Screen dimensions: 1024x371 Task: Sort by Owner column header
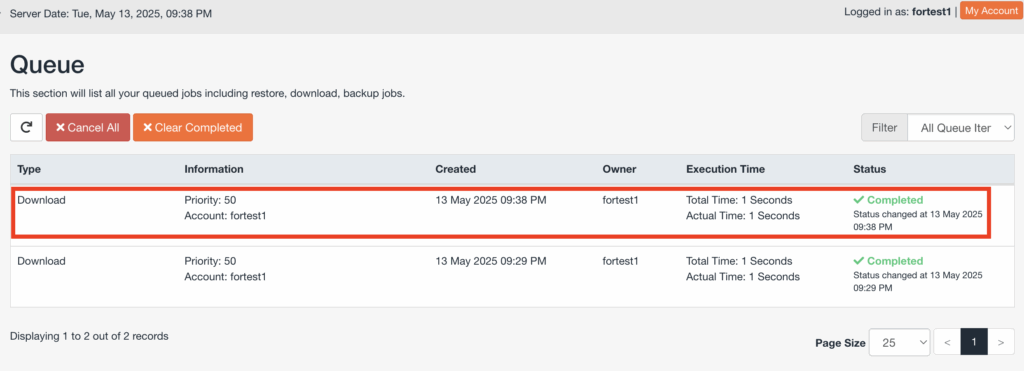(x=619, y=169)
